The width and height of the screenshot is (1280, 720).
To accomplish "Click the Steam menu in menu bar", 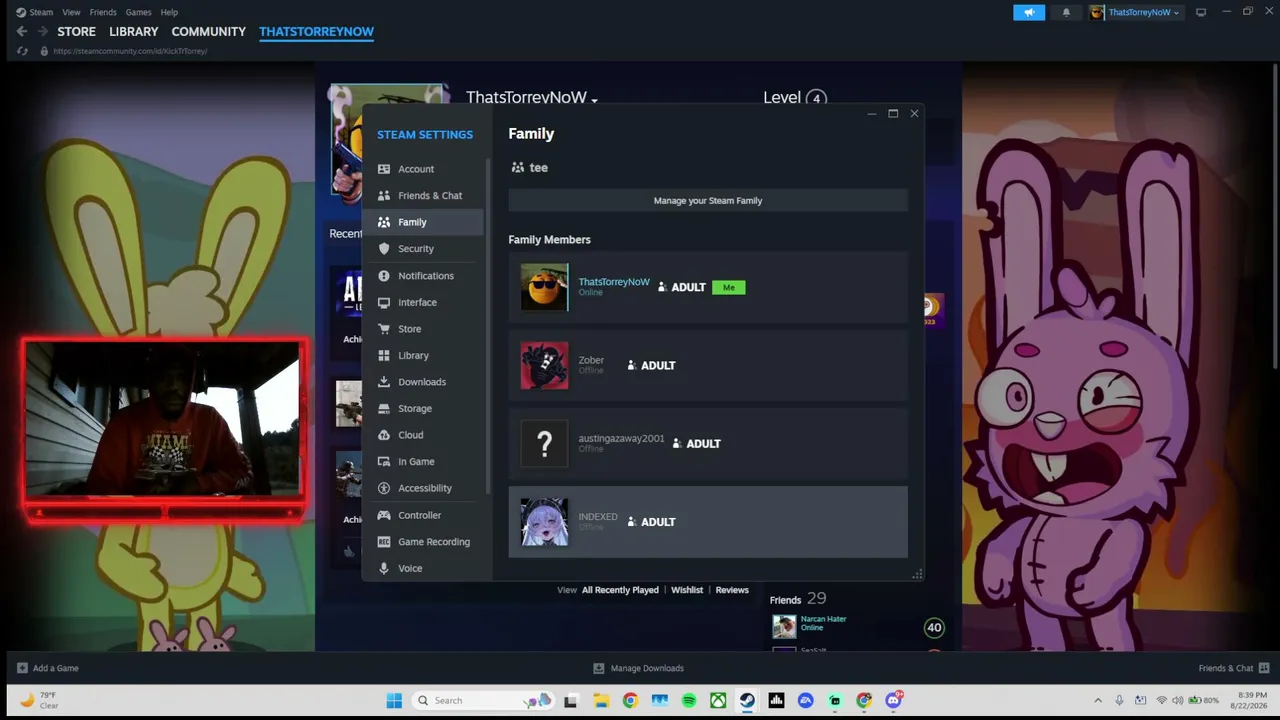I will point(41,12).
